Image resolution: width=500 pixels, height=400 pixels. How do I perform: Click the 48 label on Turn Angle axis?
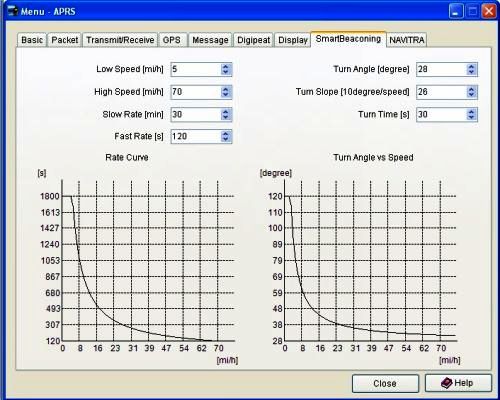pos(277,309)
